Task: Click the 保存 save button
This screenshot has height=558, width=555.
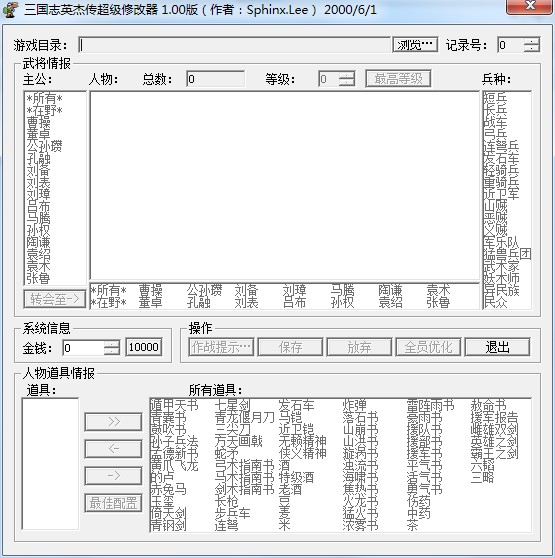Action: coord(290,347)
